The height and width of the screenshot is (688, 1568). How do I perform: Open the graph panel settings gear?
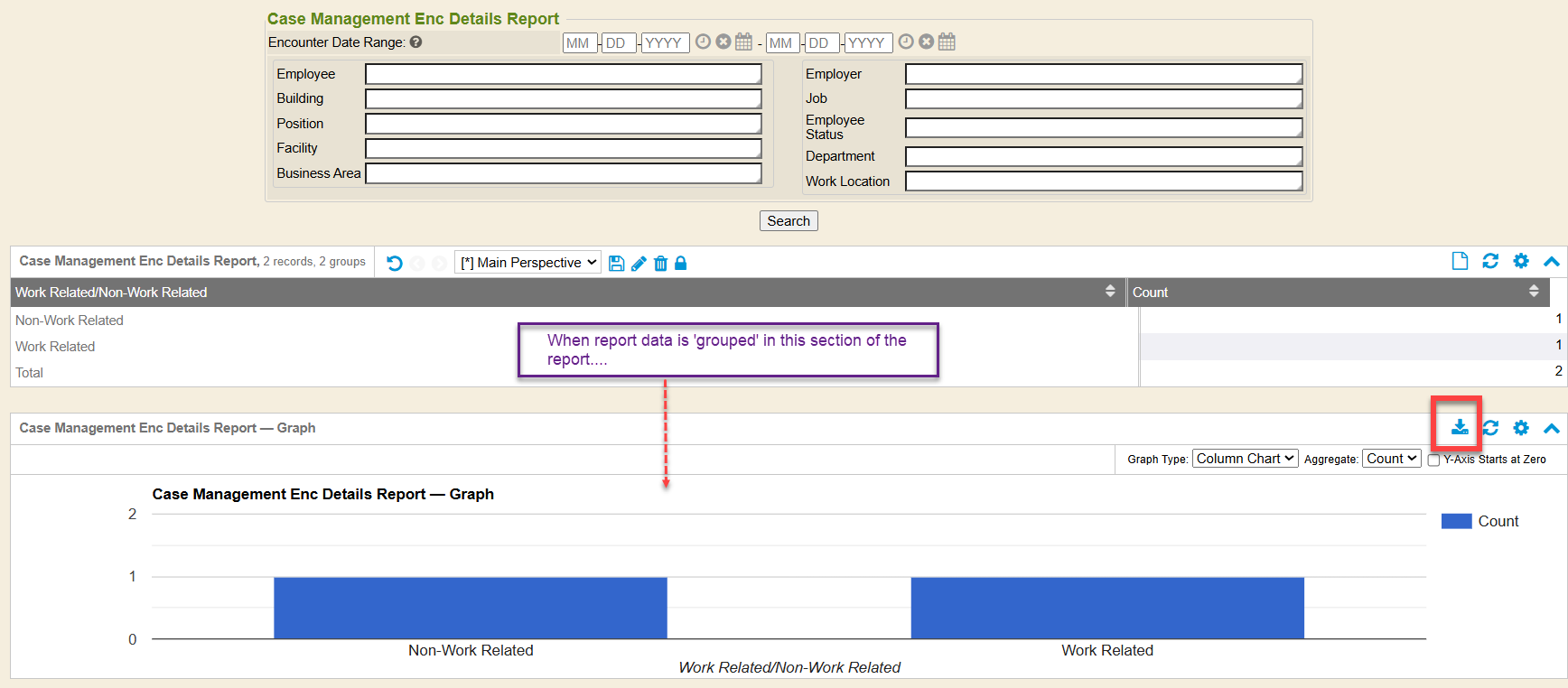1521,428
